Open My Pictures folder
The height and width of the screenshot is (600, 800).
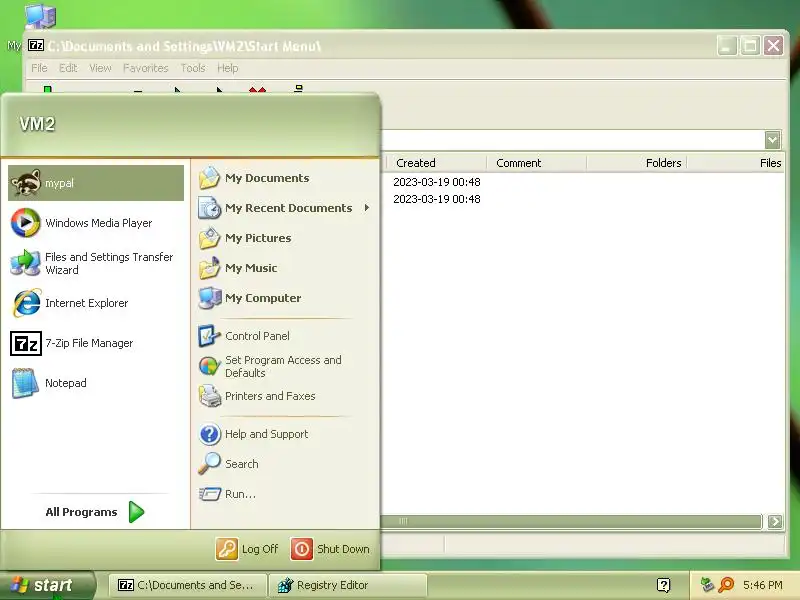285,238
